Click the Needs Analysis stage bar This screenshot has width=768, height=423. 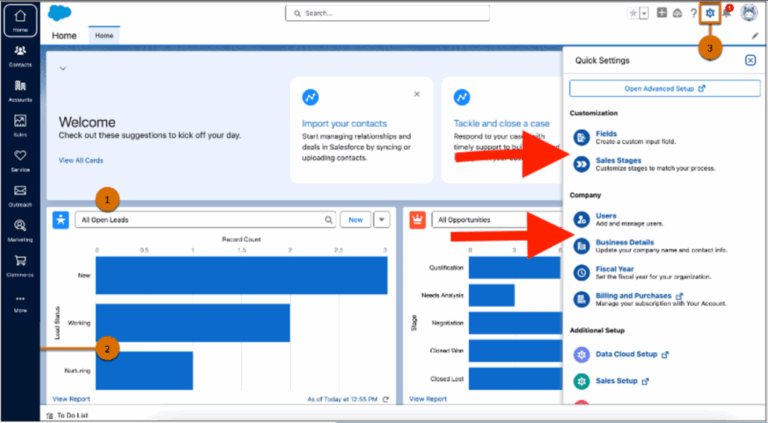click(x=492, y=296)
